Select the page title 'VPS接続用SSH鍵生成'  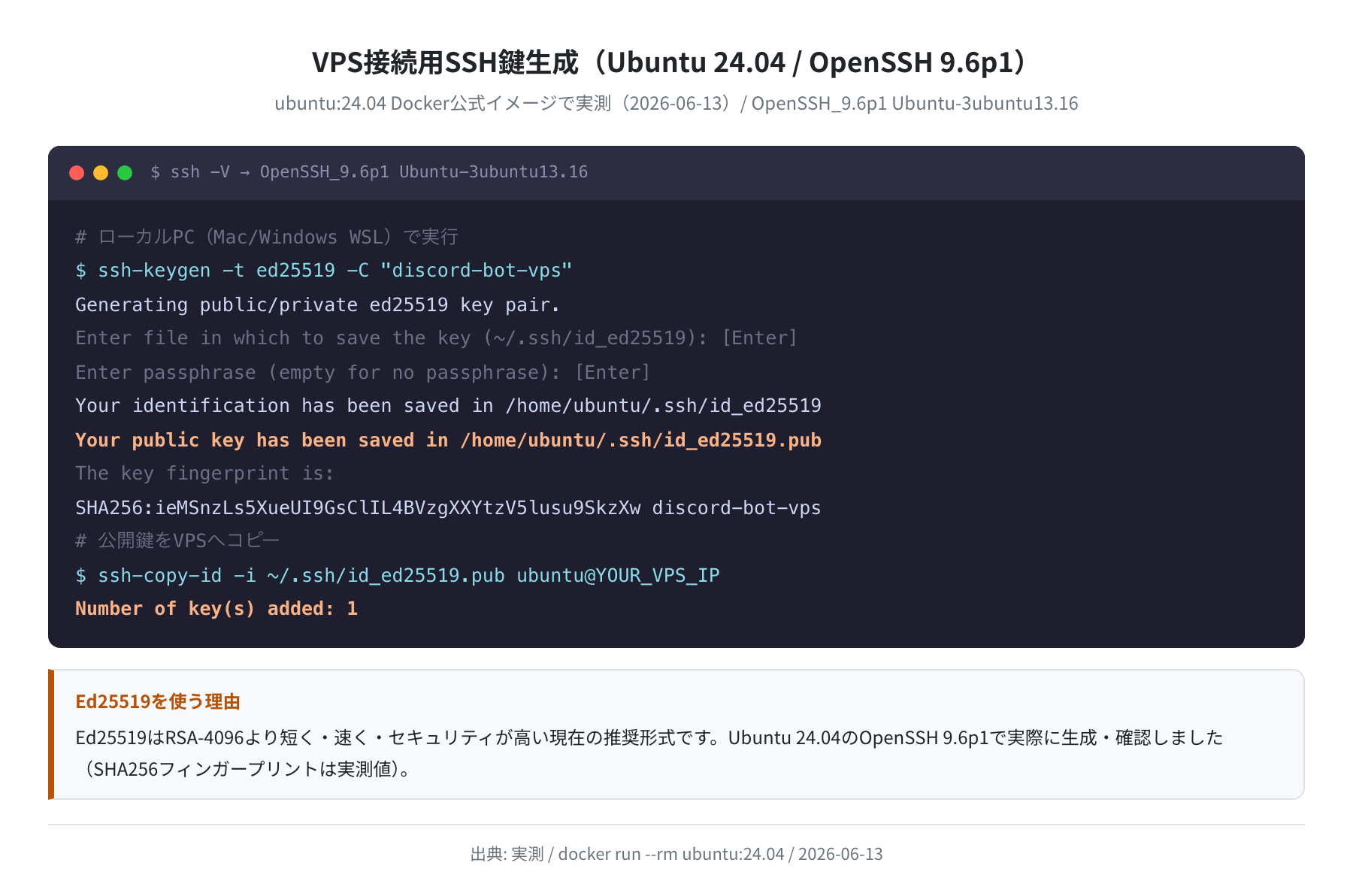pyautogui.click(x=445, y=62)
